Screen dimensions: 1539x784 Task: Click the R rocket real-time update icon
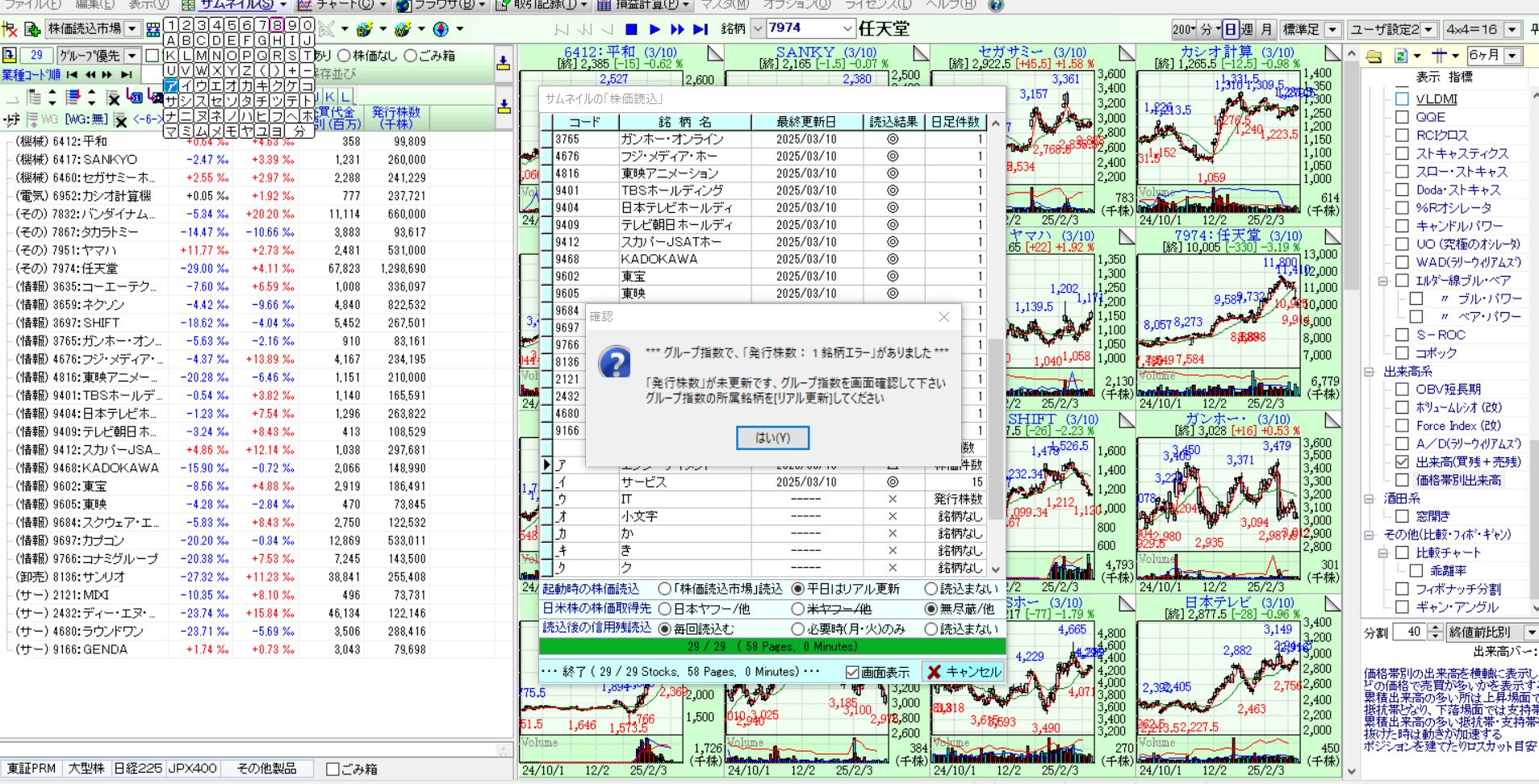(365, 29)
